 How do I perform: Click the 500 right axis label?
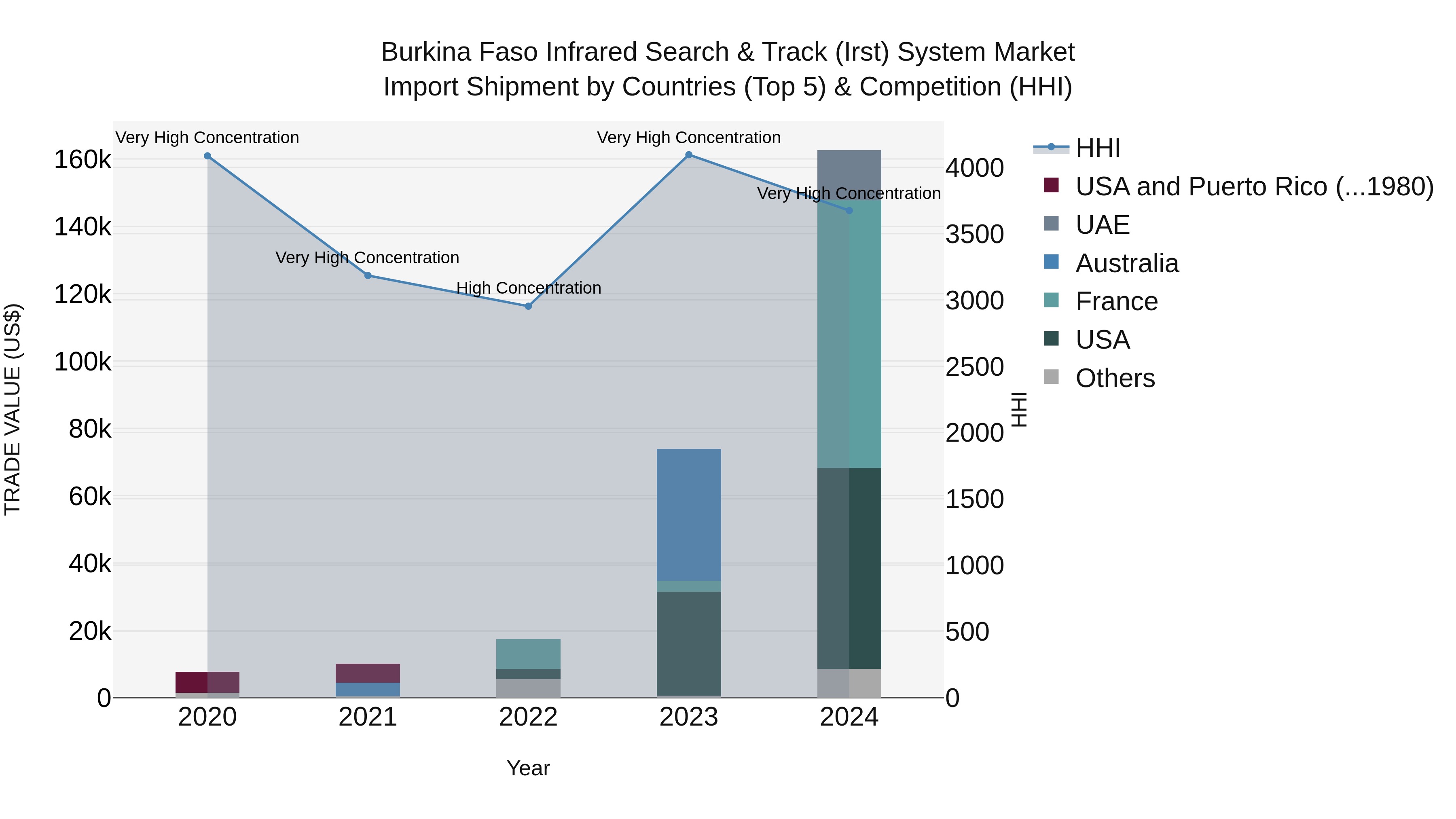coord(968,632)
